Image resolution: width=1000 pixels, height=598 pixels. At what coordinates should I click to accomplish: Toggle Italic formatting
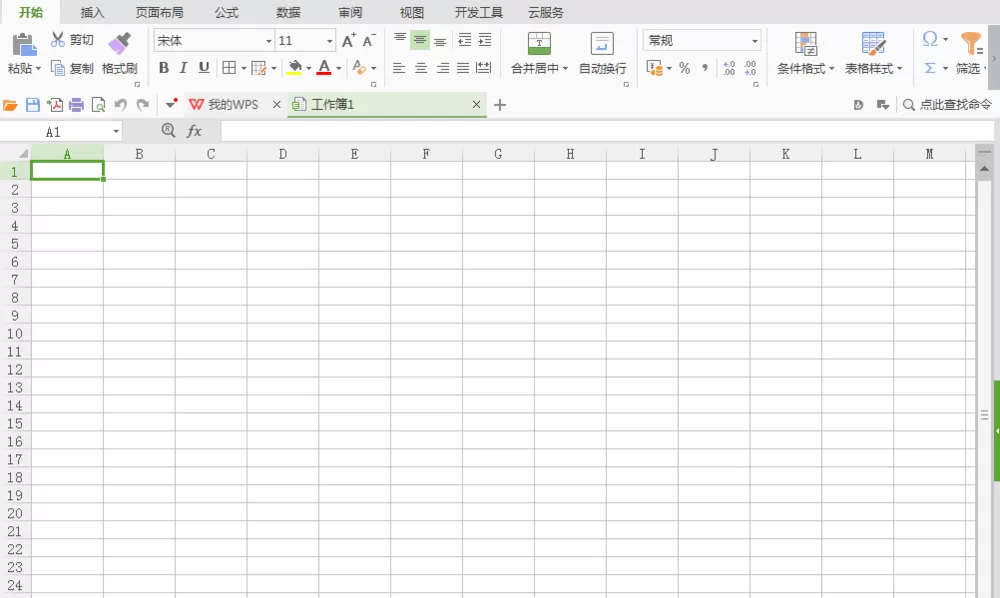[x=184, y=68]
